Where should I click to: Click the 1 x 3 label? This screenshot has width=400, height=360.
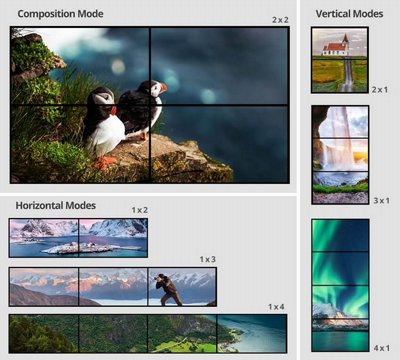pyautogui.click(x=208, y=259)
